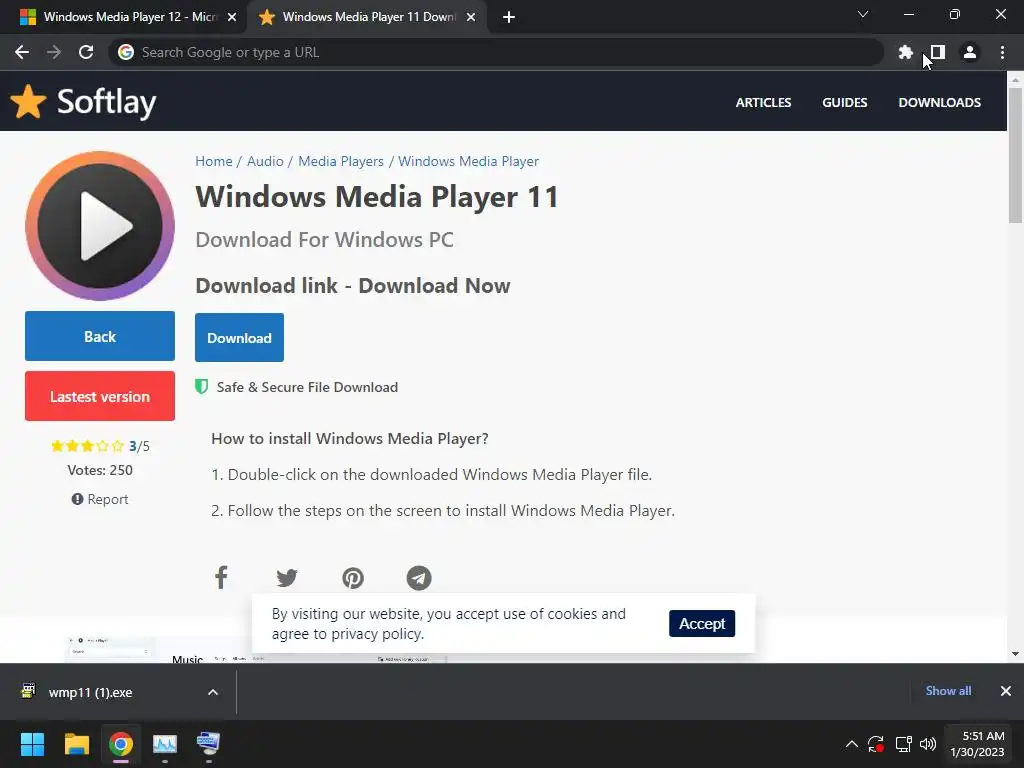The image size is (1024, 768).
Task: Expand the wmp11 (1).exe download options arrow
Action: tap(213, 692)
